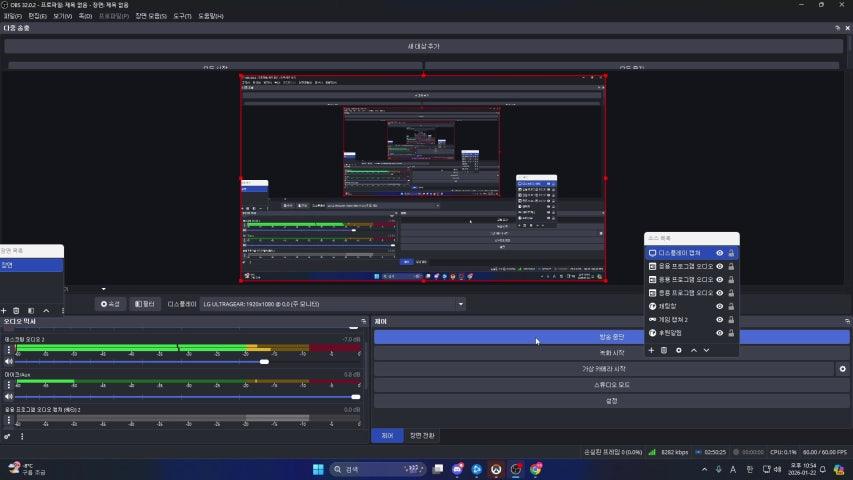853x480 pixels.
Task: Add a new source with the plus icon
Action: 651,350
